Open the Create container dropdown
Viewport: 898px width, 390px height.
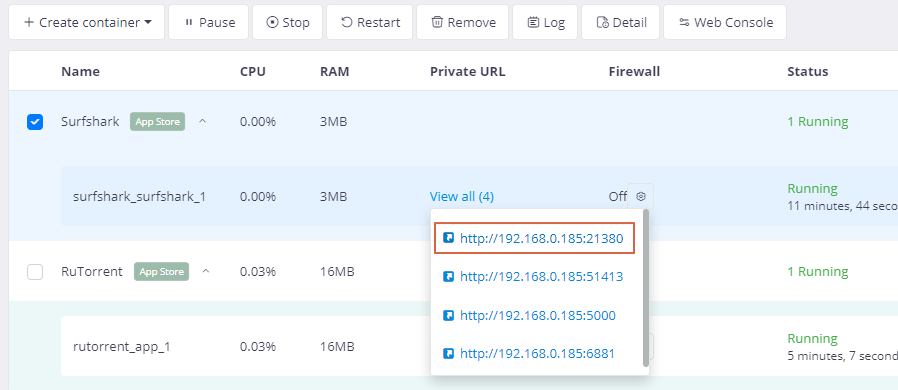coord(86,22)
